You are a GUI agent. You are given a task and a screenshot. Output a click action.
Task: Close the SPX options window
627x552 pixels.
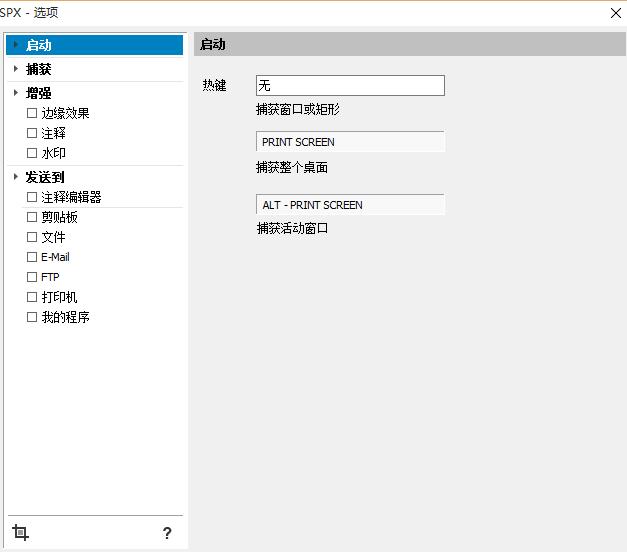tap(615, 13)
